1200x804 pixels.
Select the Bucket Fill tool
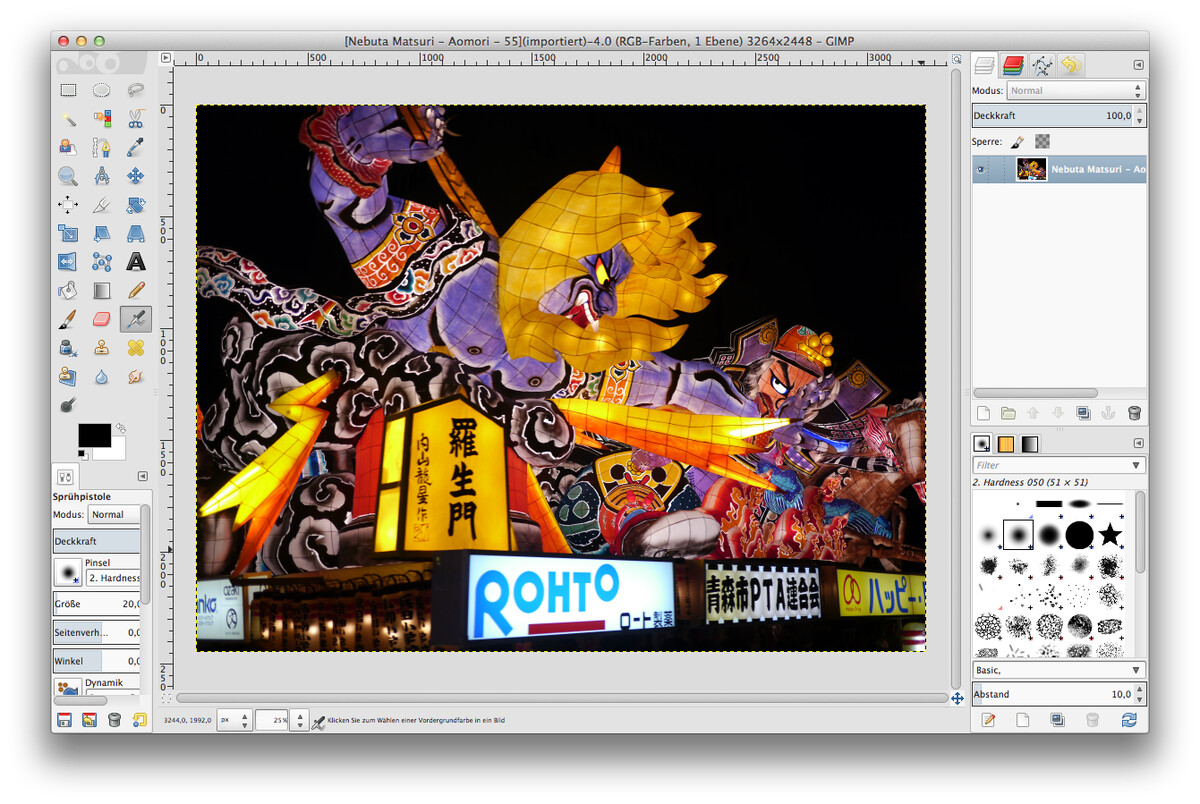pyautogui.click(x=68, y=290)
